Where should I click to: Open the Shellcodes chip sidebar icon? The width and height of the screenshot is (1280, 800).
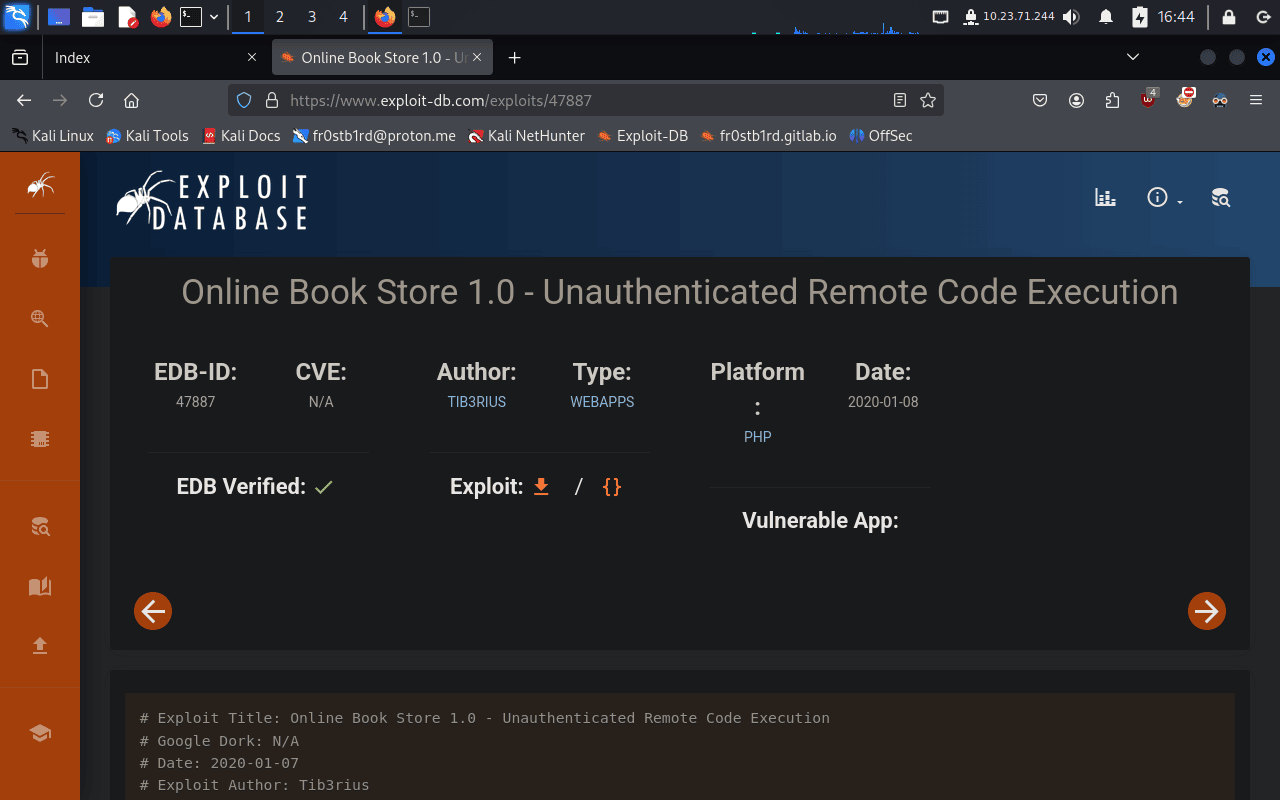pyautogui.click(x=40, y=439)
